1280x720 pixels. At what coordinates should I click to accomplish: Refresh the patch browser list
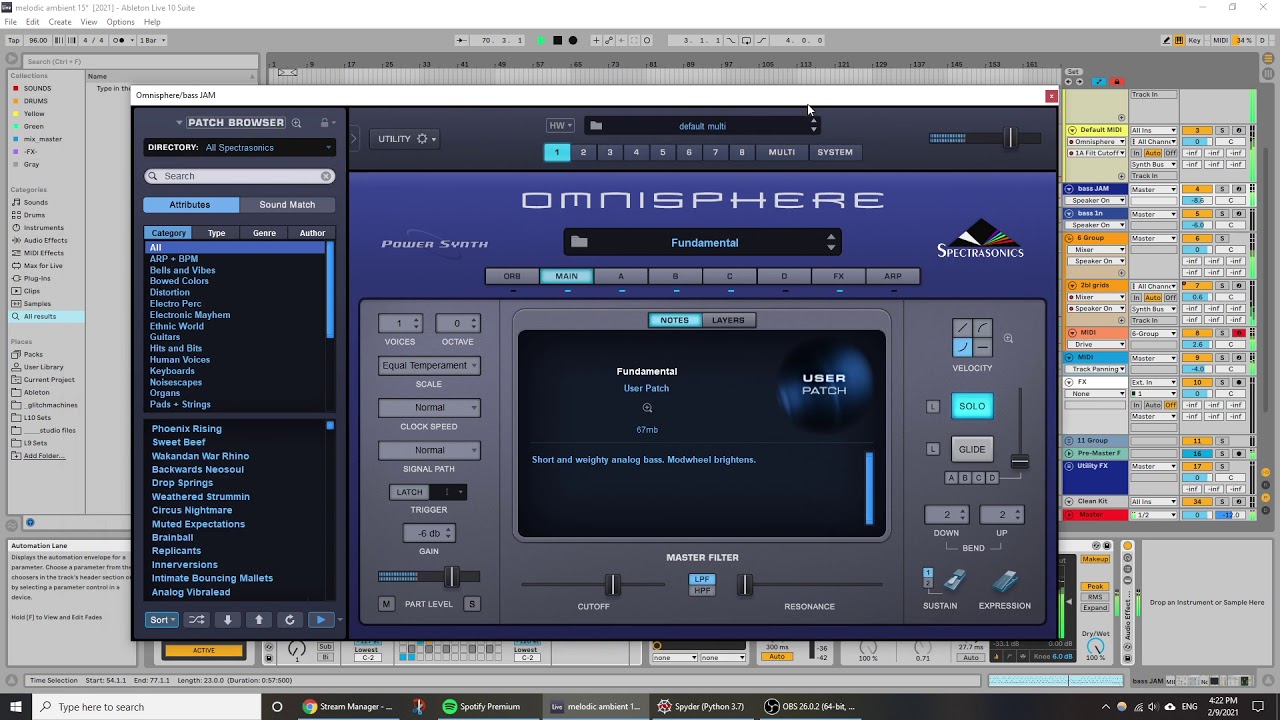[x=290, y=620]
